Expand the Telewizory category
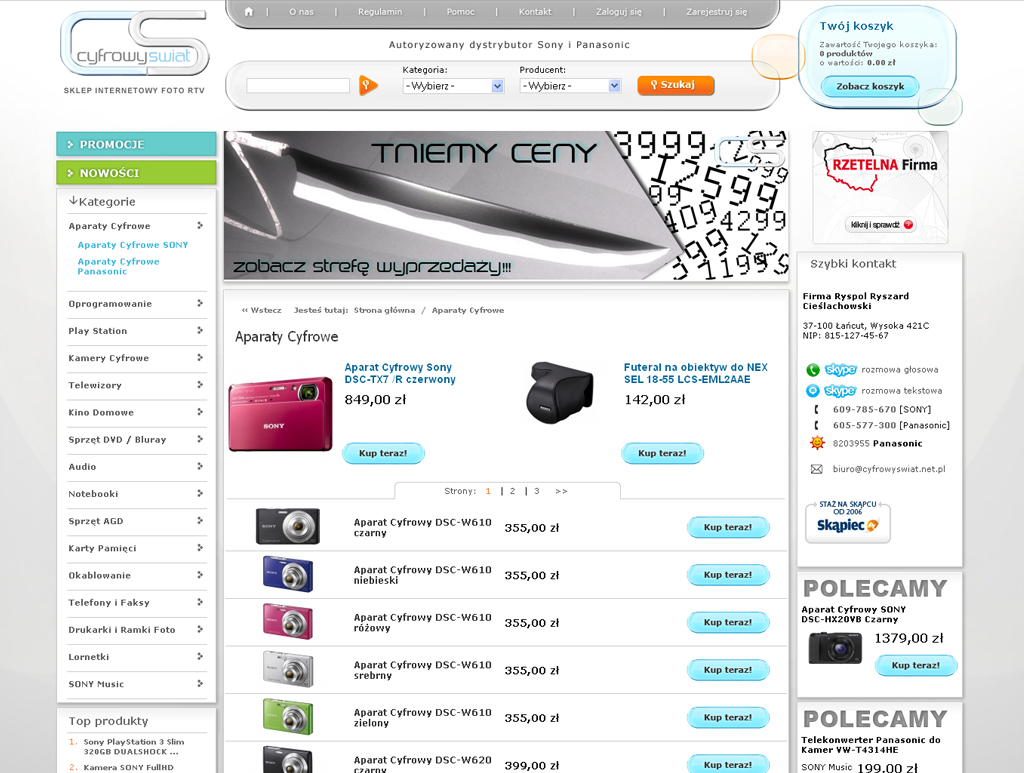Image resolution: width=1024 pixels, height=773 pixels. click(x=200, y=385)
